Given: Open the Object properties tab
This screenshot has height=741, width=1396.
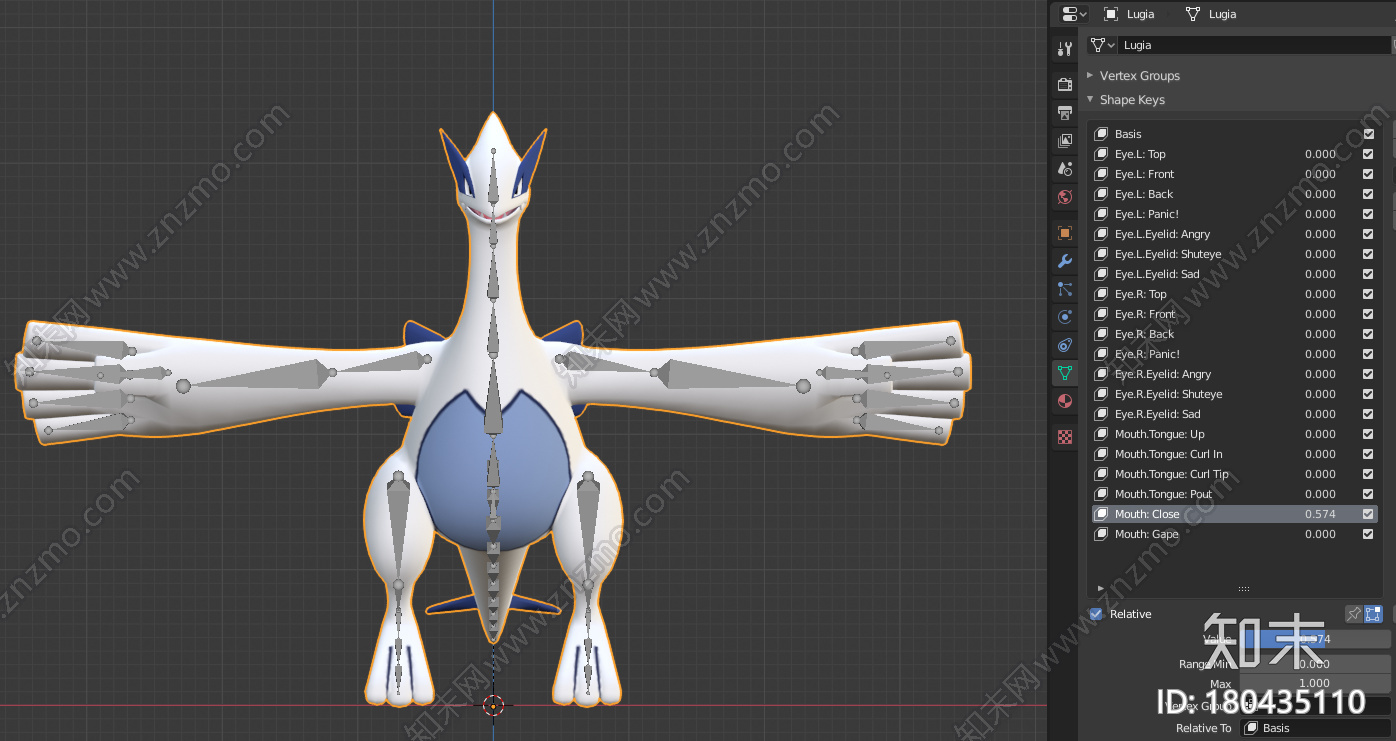Looking at the screenshot, I should [1065, 233].
